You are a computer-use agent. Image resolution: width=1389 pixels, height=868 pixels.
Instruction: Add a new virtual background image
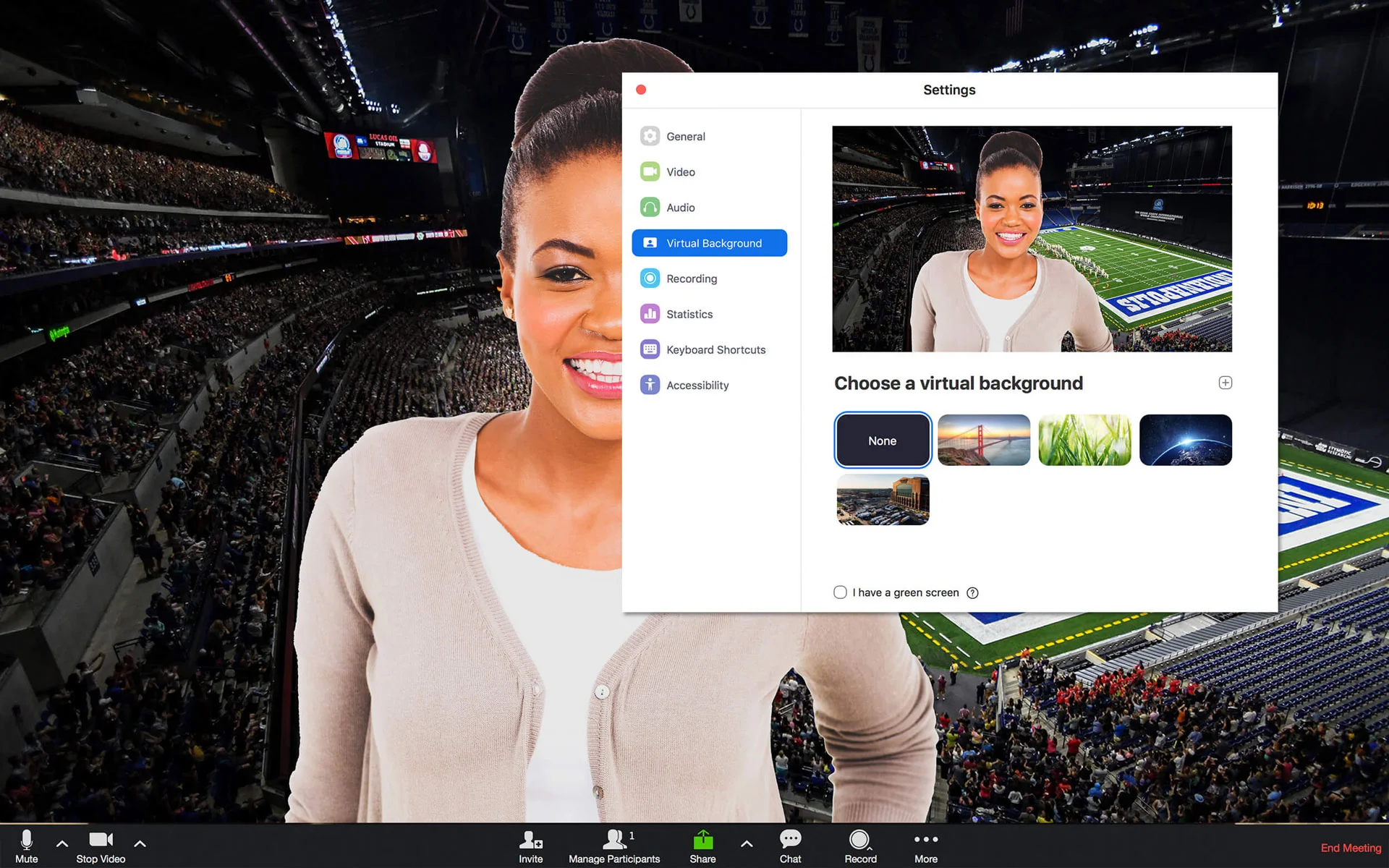pyautogui.click(x=1225, y=383)
